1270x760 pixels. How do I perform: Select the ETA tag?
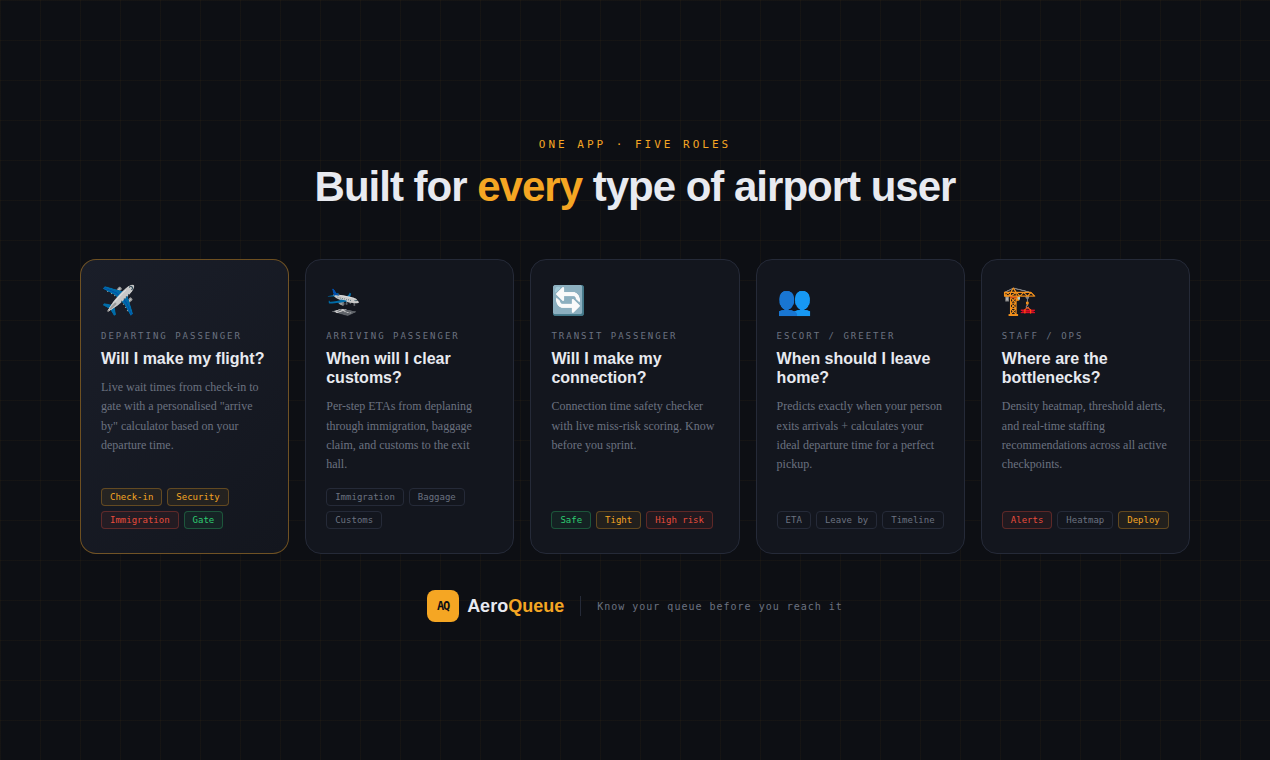point(794,520)
